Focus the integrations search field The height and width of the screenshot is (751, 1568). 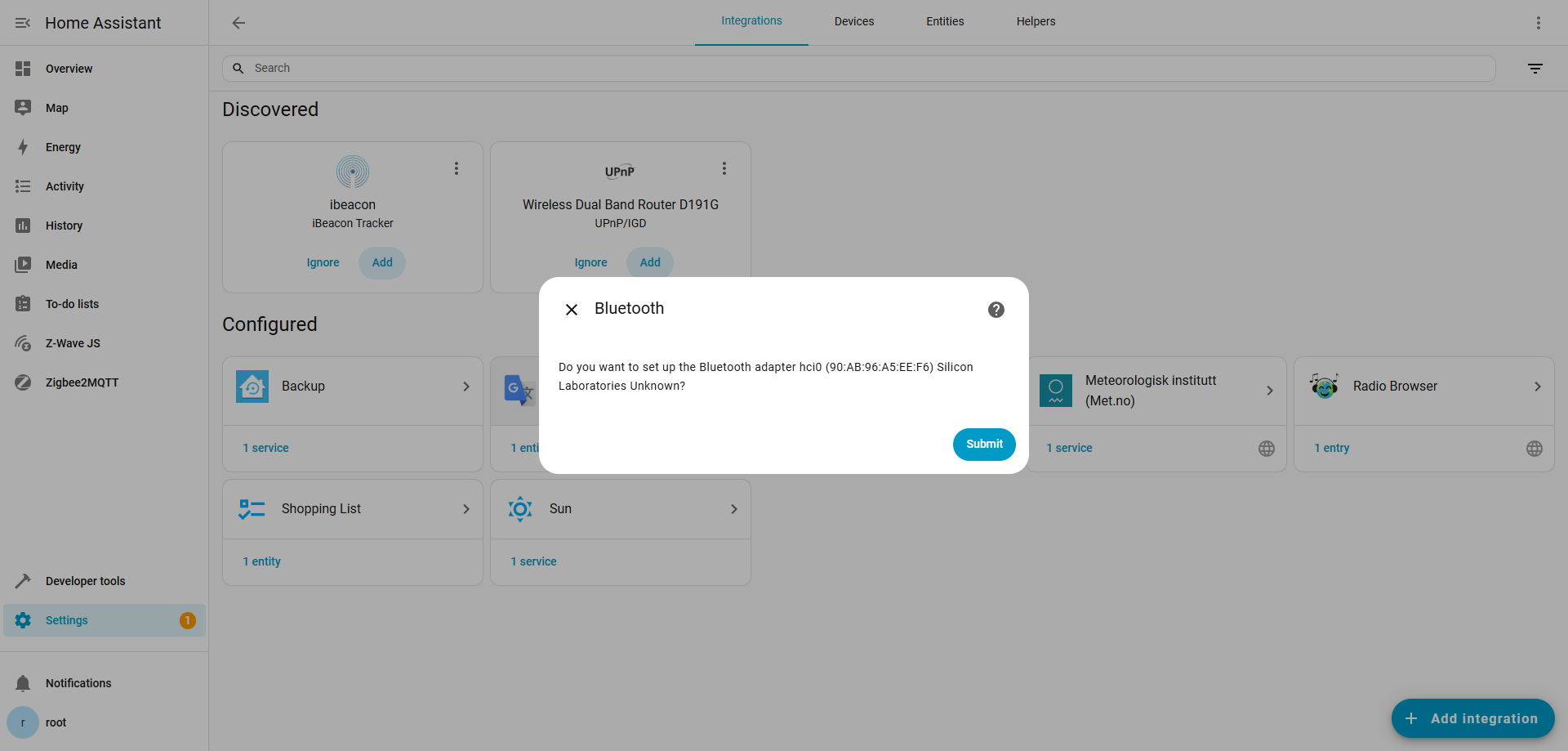pyautogui.click(x=857, y=69)
